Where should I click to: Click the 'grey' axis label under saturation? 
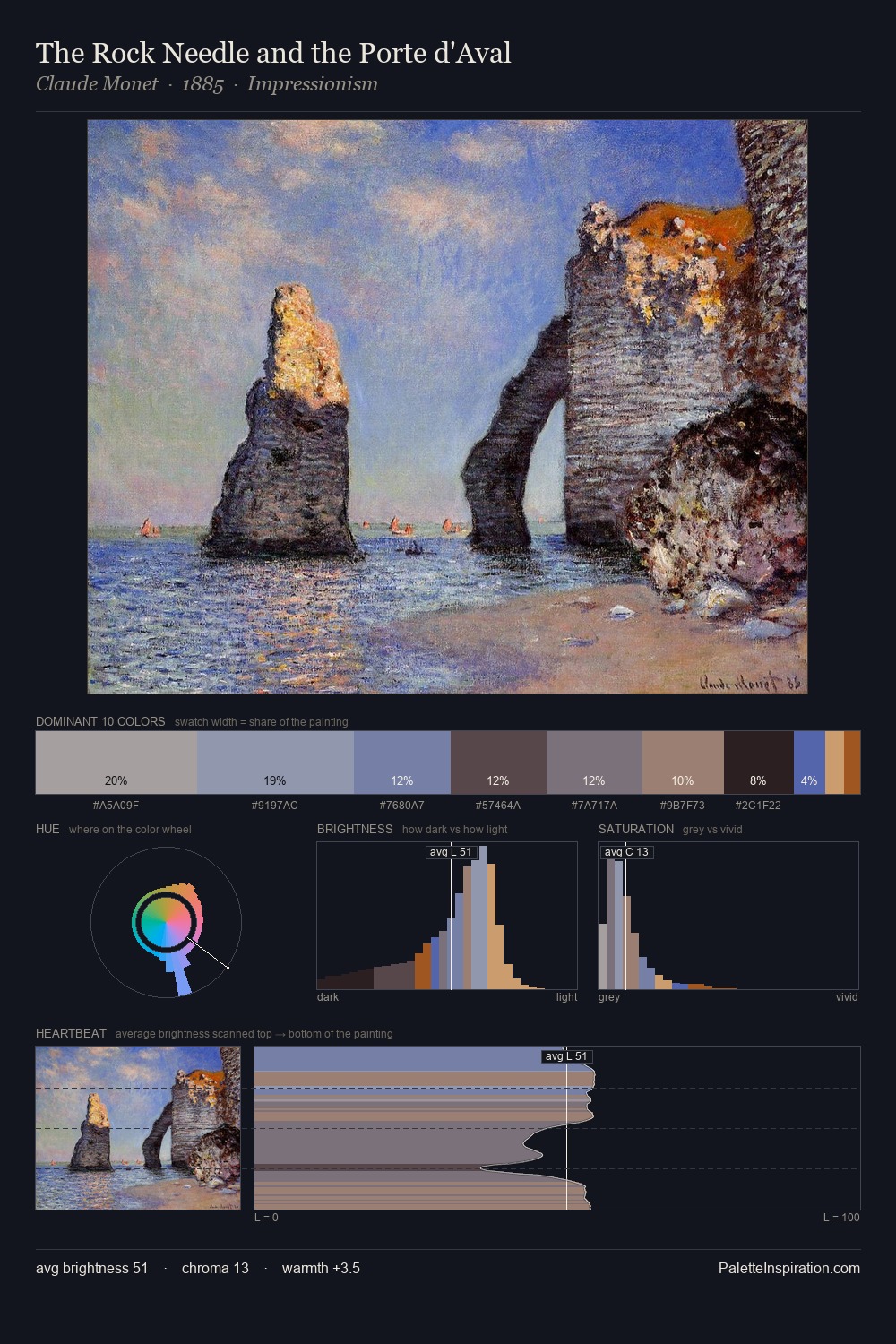click(609, 997)
